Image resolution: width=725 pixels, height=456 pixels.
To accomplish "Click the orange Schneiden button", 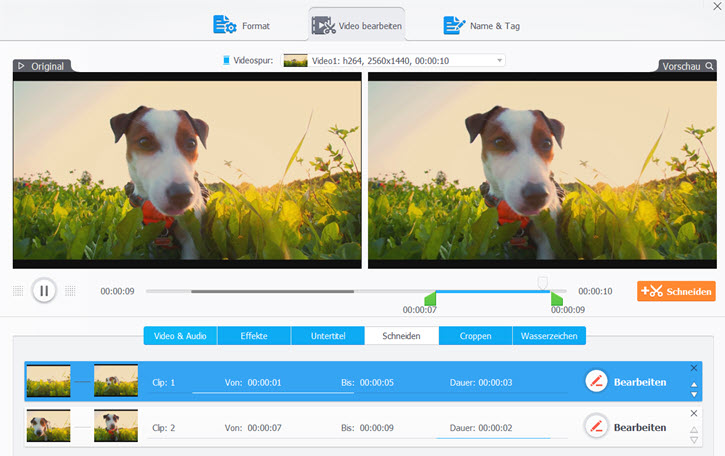I will (x=676, y=291).
